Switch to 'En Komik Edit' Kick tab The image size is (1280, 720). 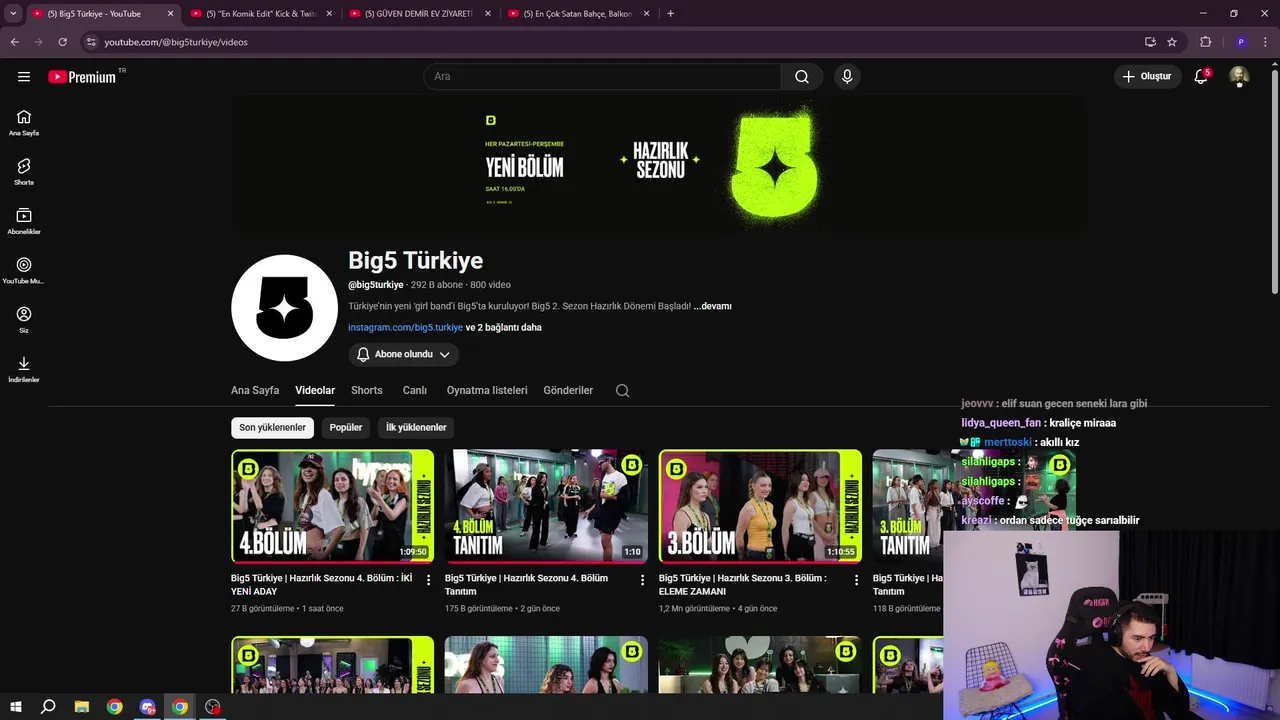[x=262, y=14]
